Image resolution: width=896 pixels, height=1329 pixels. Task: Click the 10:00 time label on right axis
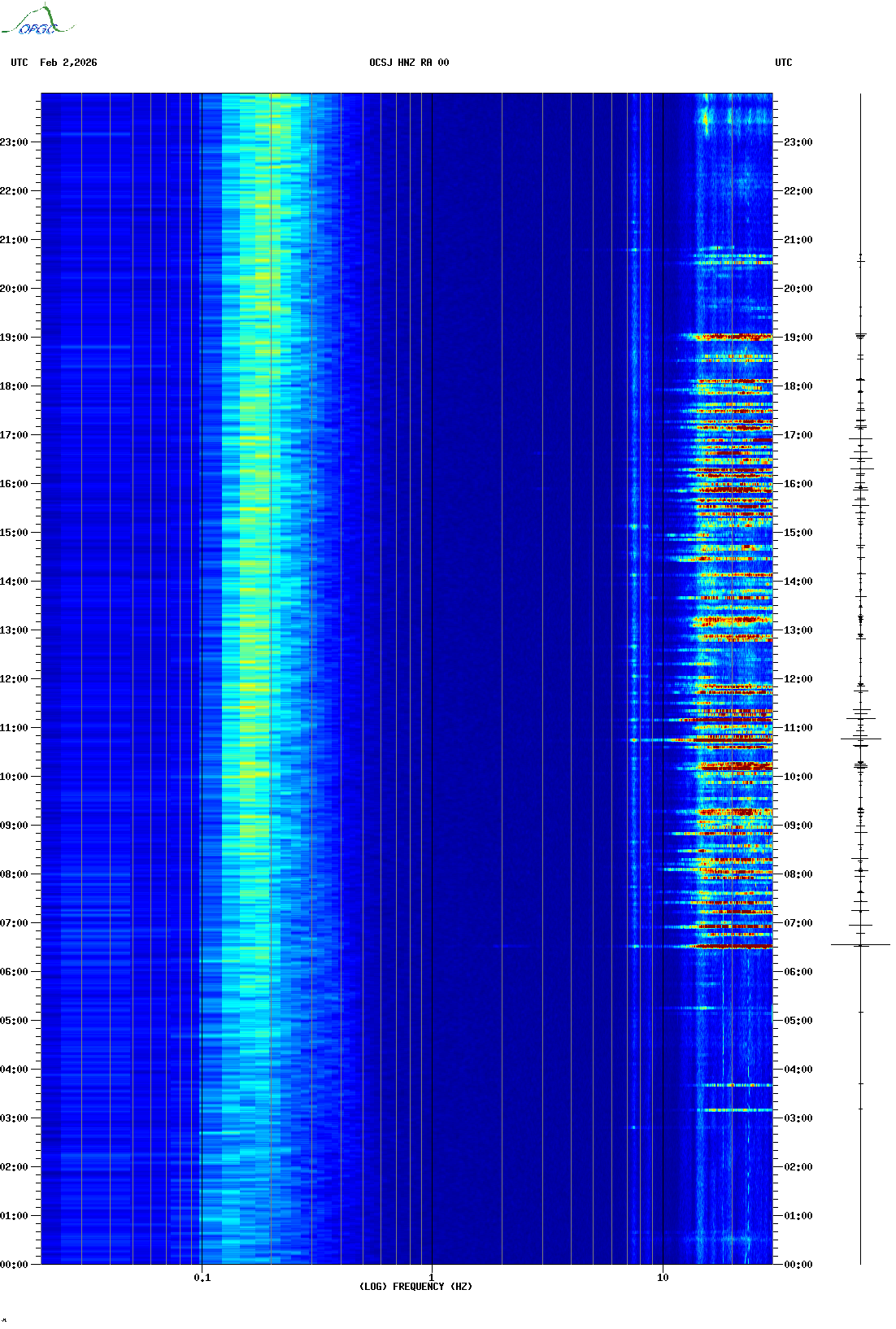pyautogui.click(x=798, y=777)
